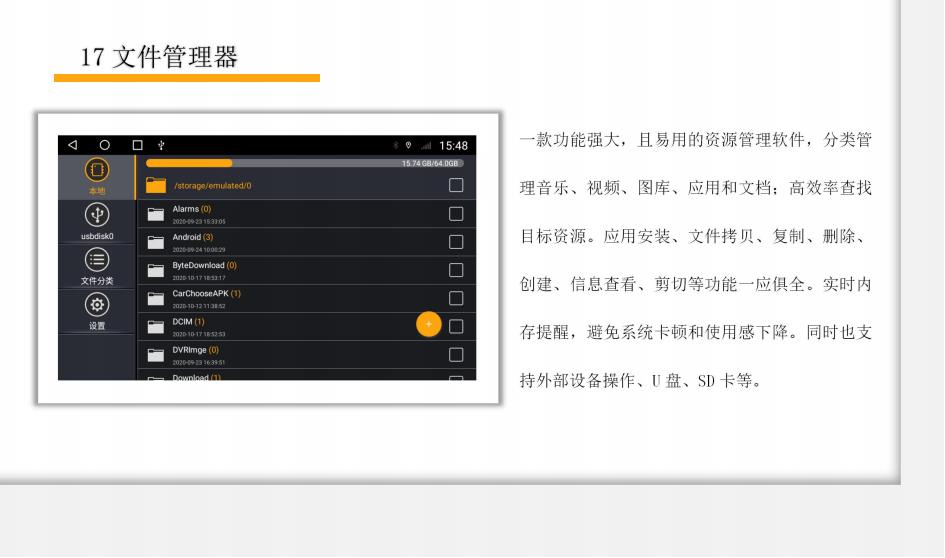Click the storage usage progress bar
This screenshot has height=558, width=945.
coord(304,163)
